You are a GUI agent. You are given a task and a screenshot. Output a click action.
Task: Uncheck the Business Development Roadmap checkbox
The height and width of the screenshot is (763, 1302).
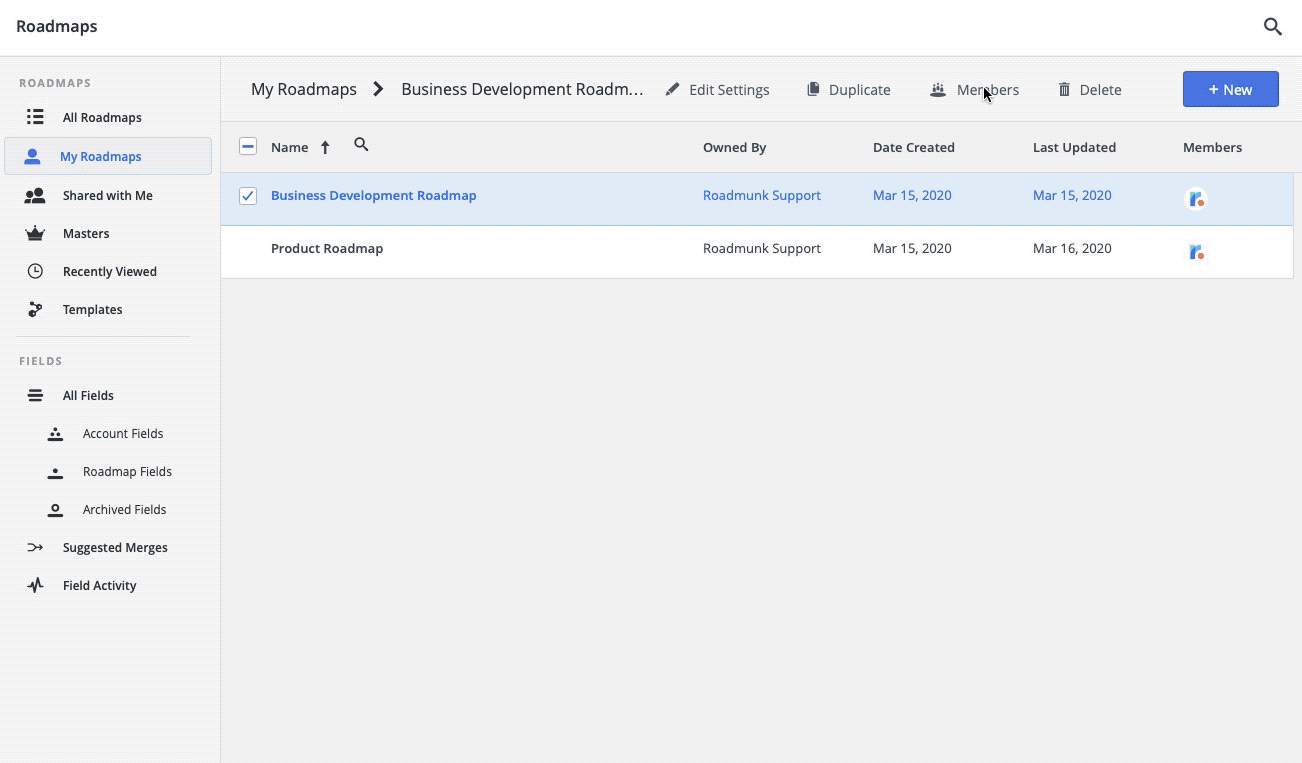[x=248, y=196]
